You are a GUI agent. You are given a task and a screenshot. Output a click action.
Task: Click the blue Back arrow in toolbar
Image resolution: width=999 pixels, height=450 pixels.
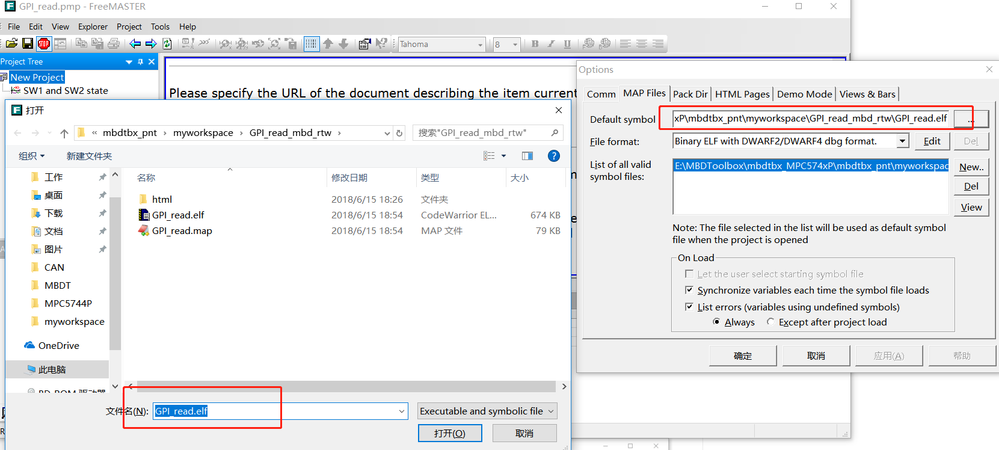coord(135,44)
